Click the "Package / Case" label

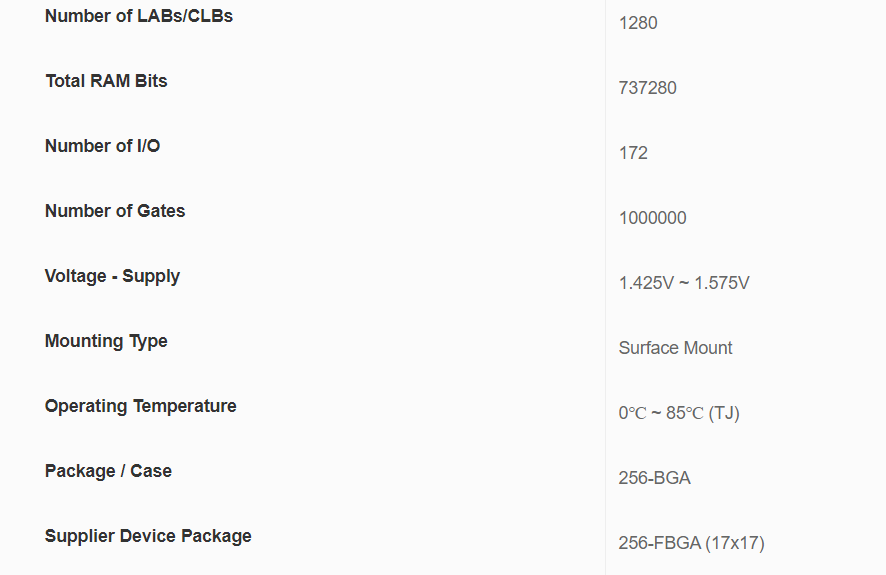coord(108,471)
